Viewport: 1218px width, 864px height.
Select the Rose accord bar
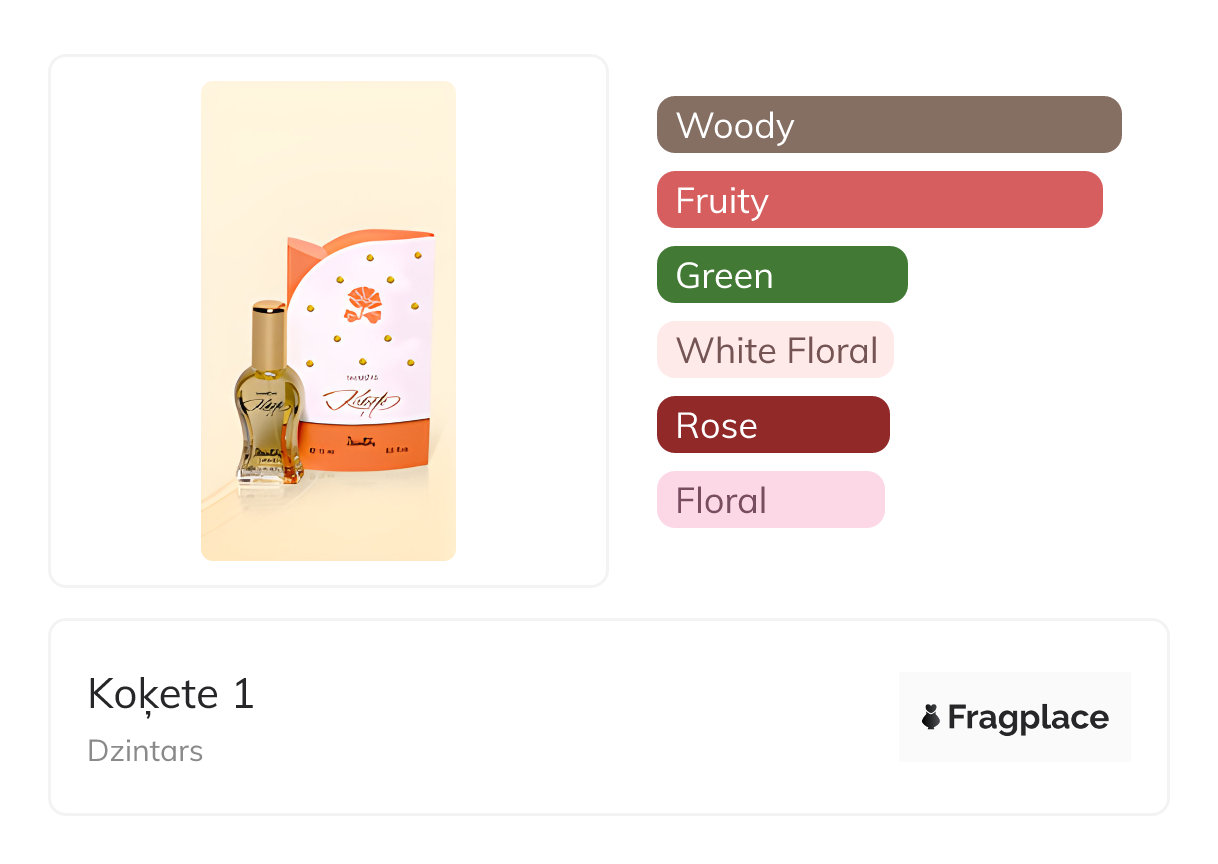click(x=772, y=425)
